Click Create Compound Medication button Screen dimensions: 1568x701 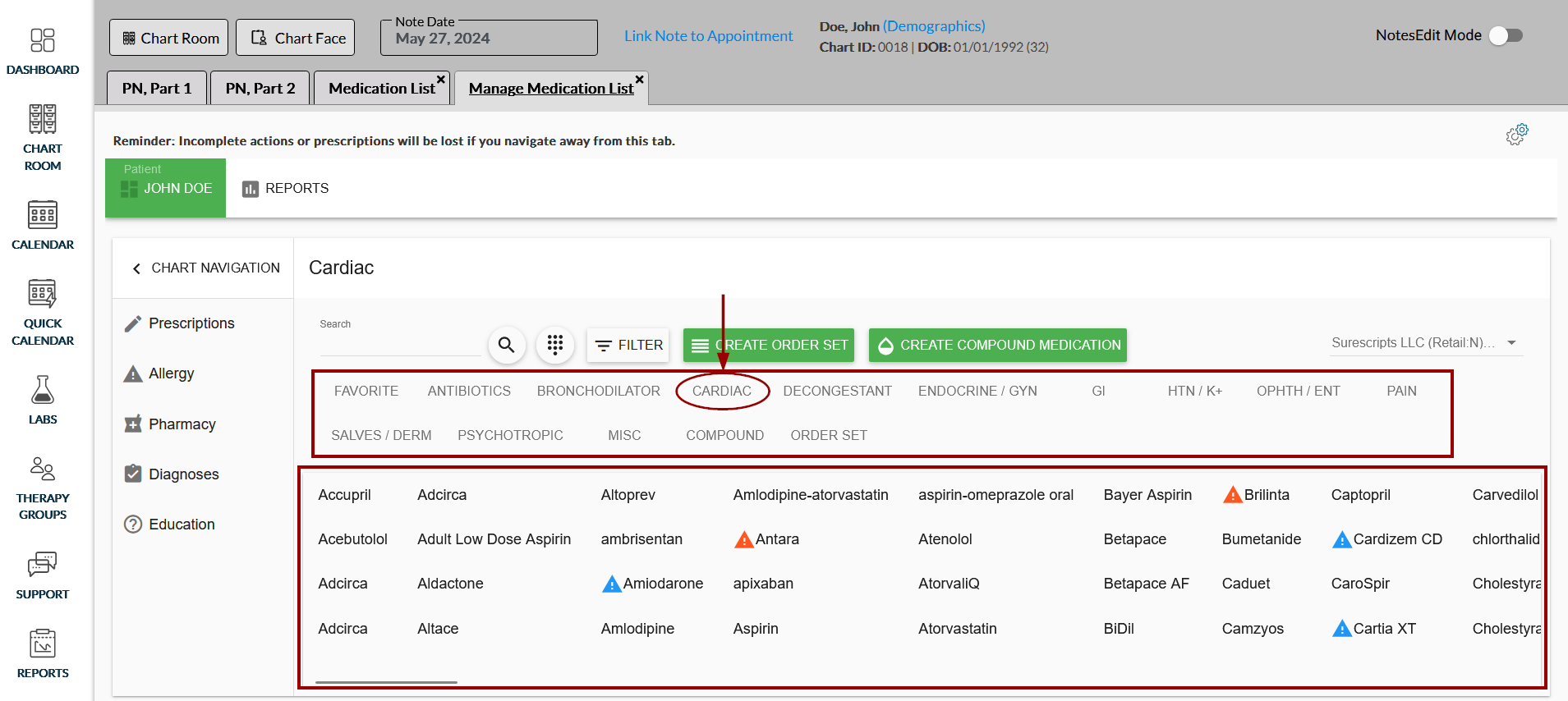[x=997, y=346]
